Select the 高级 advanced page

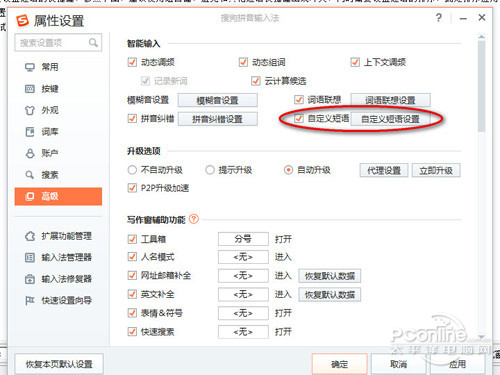pos(58,196)
